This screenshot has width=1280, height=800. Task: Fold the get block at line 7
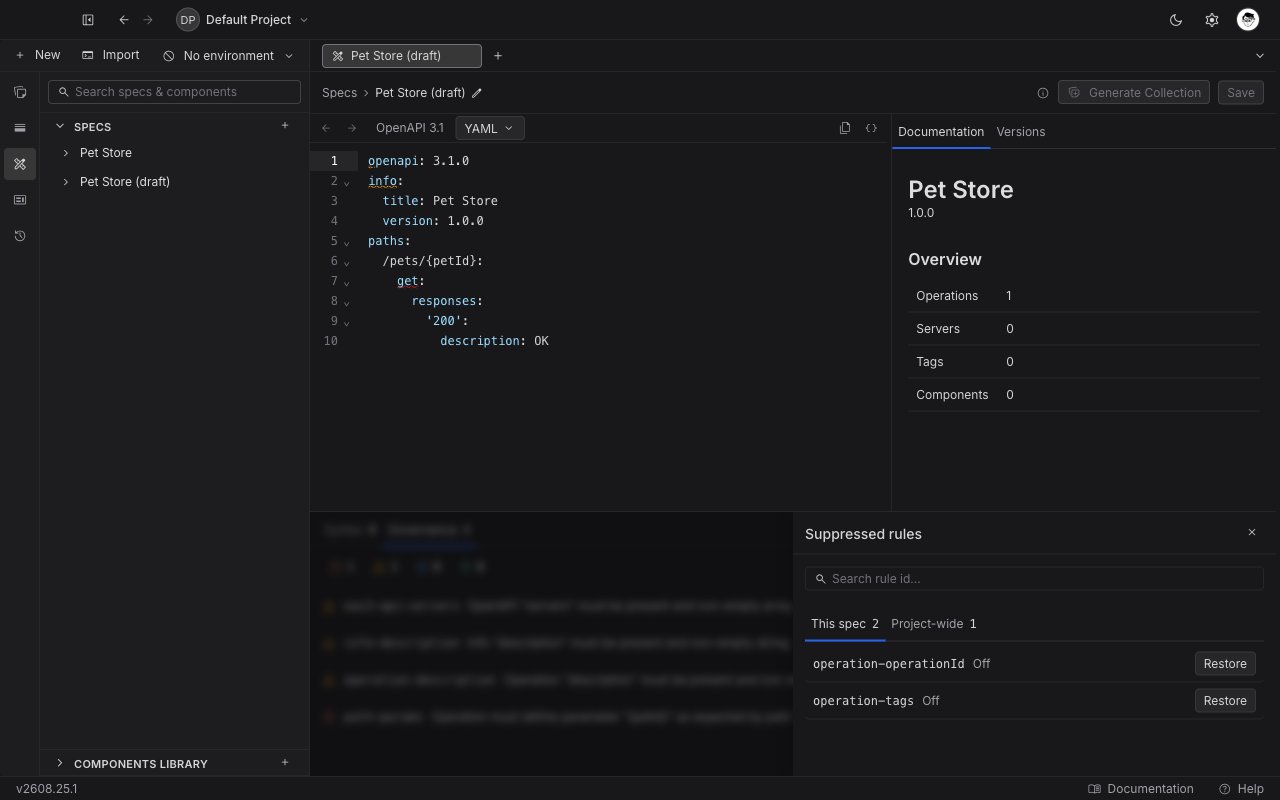tap(347, 282)
